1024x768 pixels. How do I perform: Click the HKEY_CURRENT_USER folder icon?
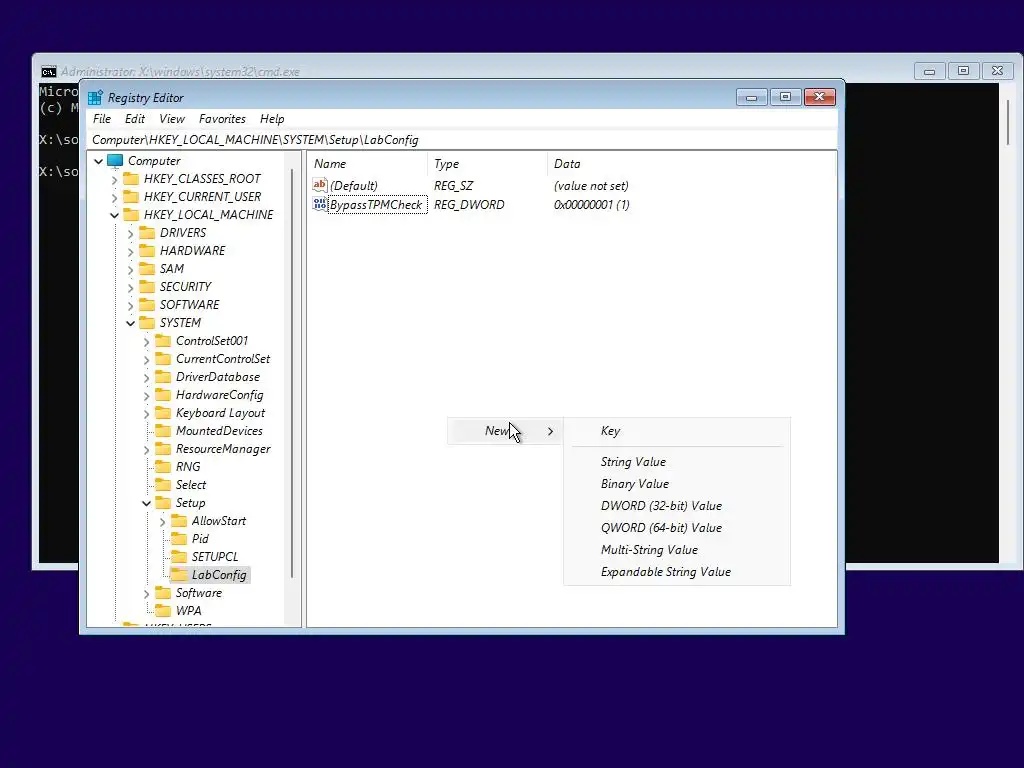click(x=131, y=197)
